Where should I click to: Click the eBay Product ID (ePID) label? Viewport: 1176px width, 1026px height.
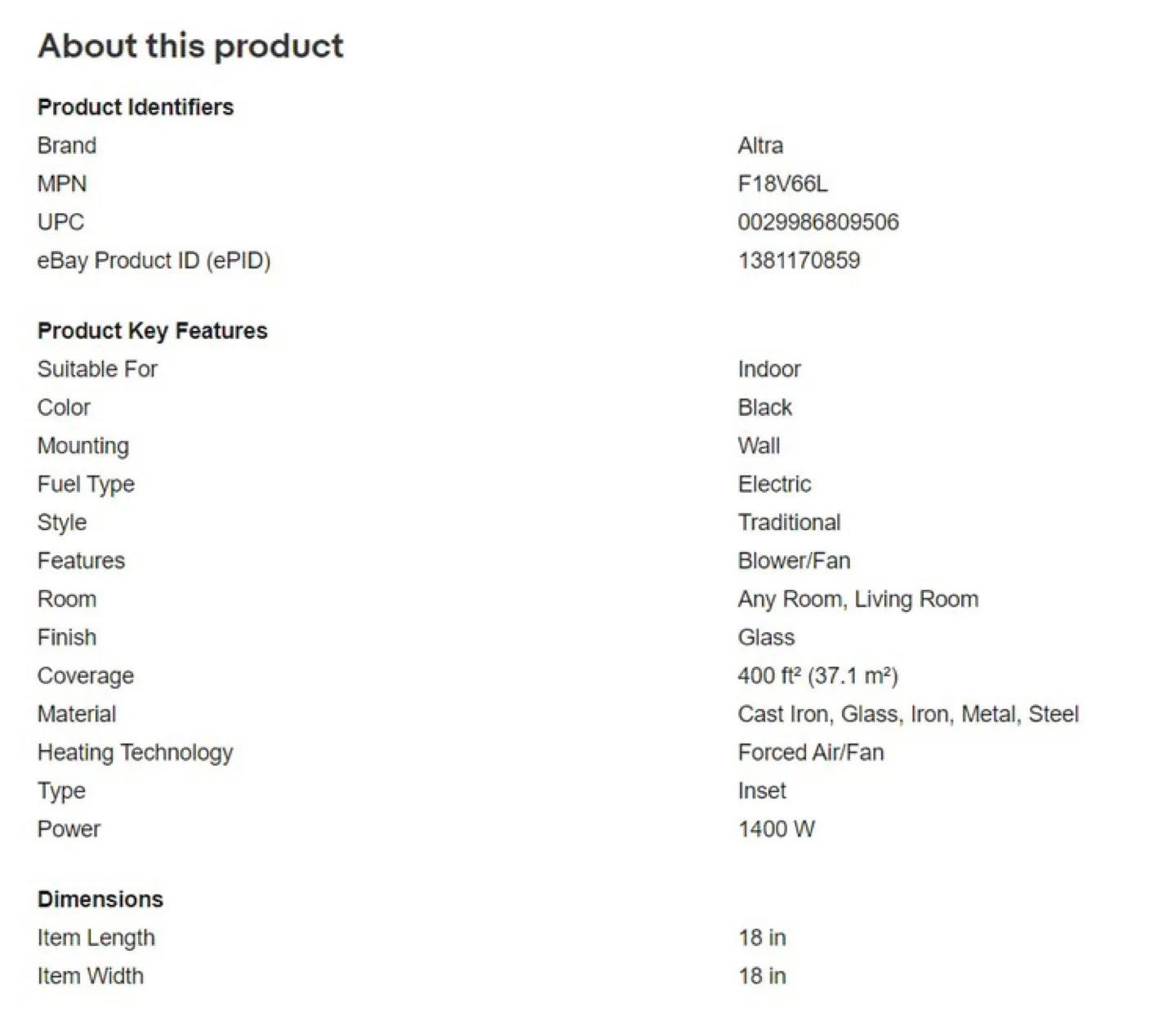click(154, 261)
